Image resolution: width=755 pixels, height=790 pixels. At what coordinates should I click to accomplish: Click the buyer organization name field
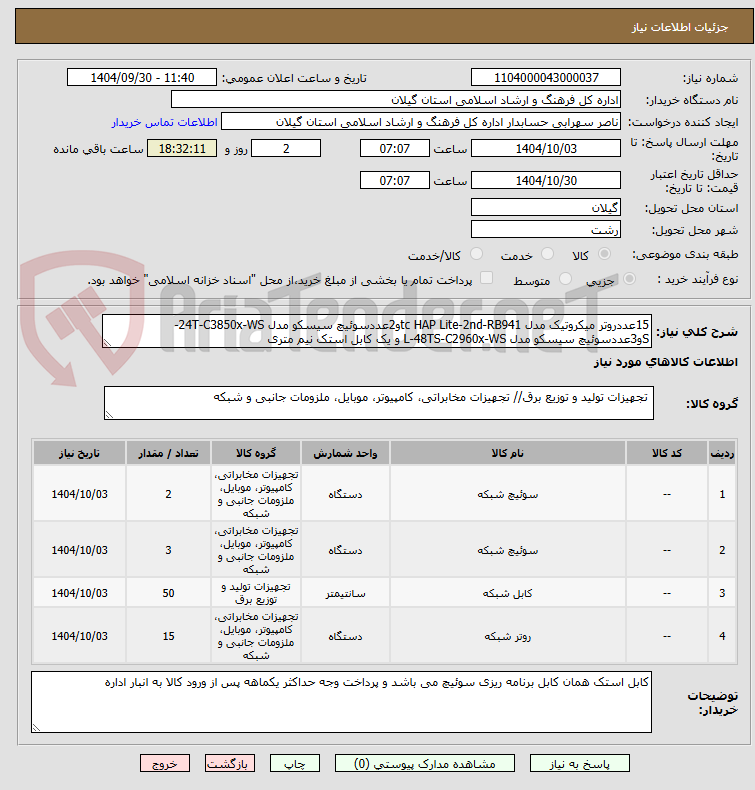click(395, 100)
